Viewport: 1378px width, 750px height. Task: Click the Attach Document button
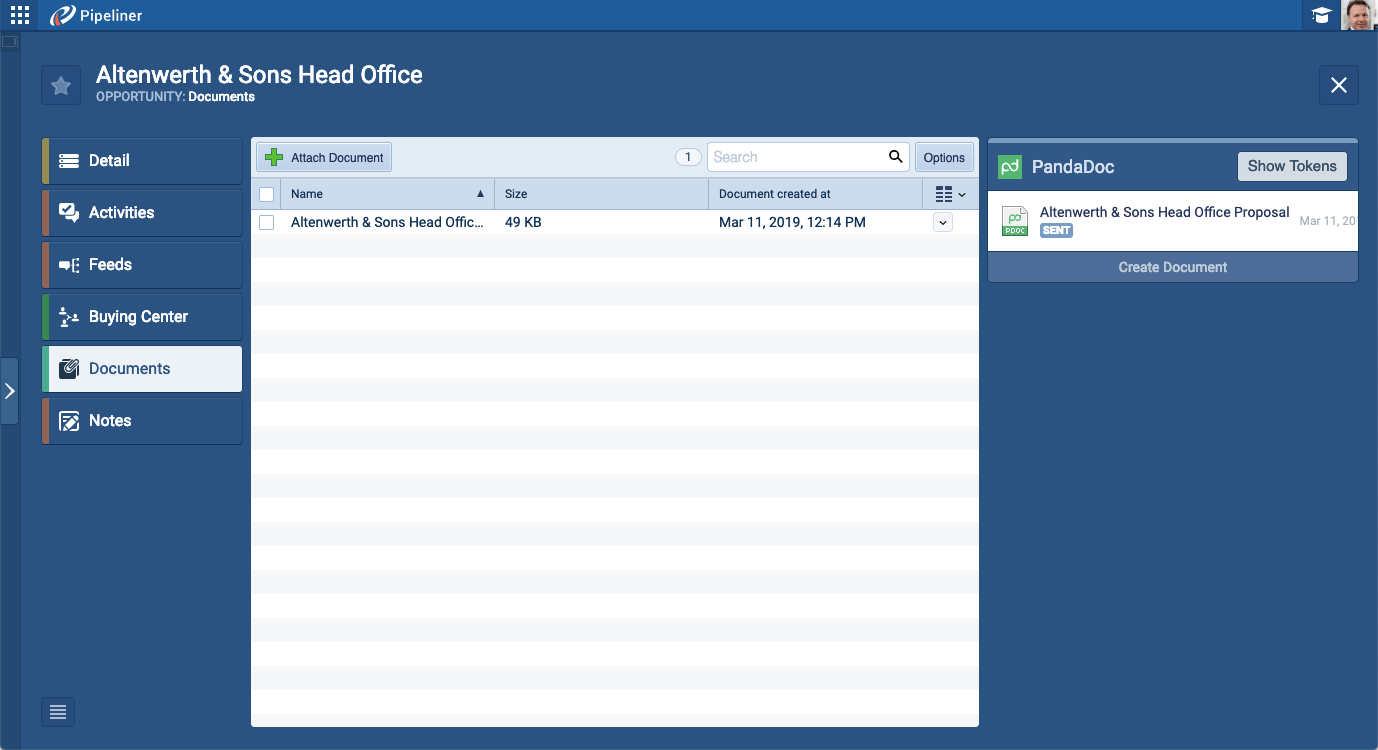click(325, 157)
